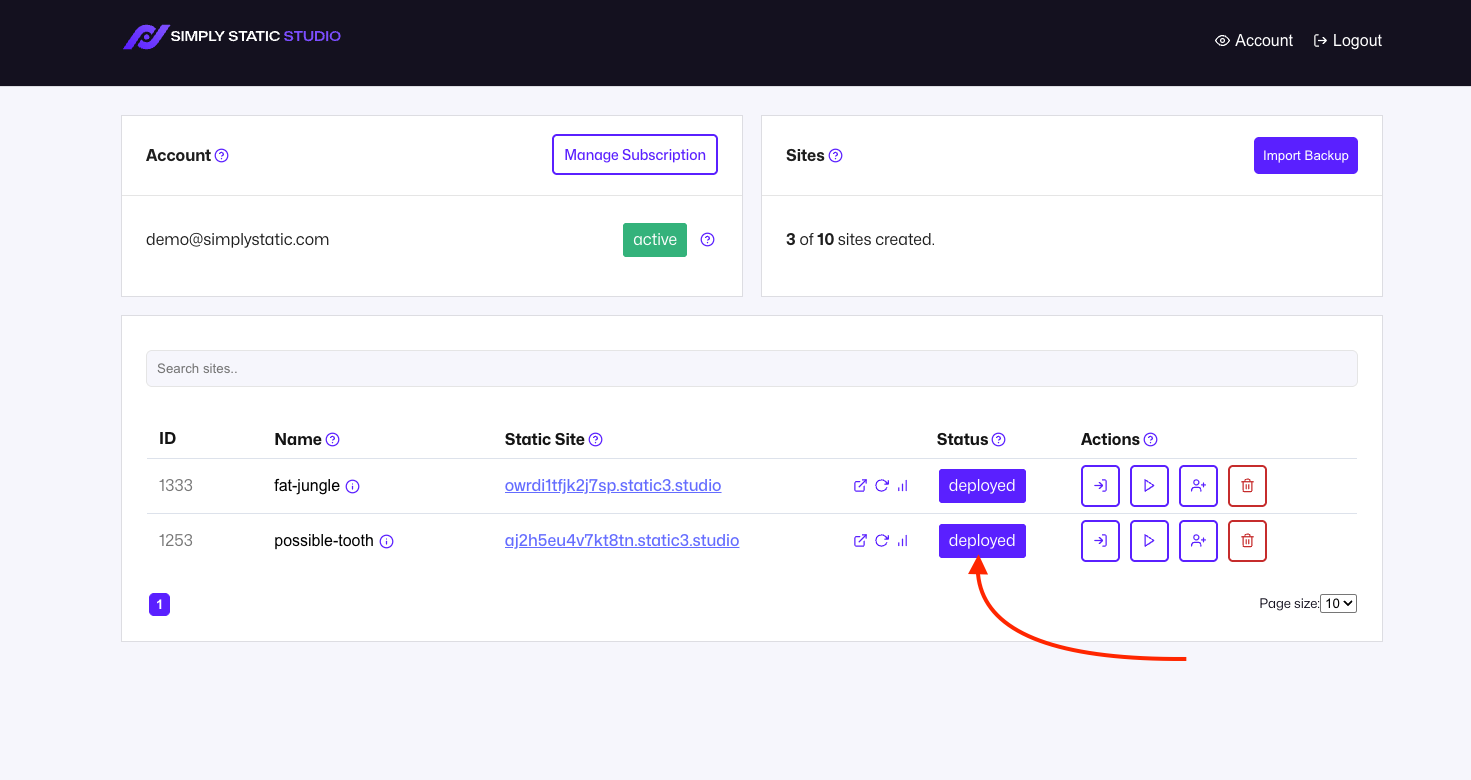Click '3 of 10 sites created' text
Screen dimensions: 1471x780
(x=861, y=240)
